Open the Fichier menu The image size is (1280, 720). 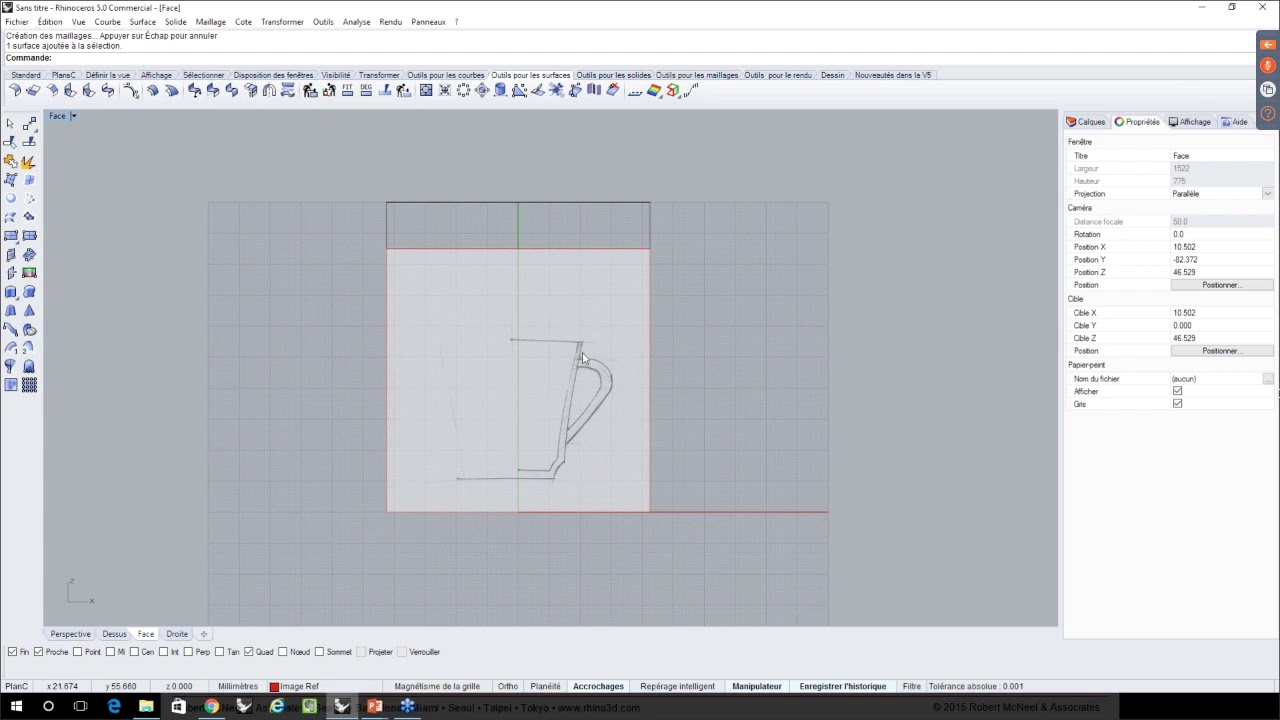coord(17,22)
